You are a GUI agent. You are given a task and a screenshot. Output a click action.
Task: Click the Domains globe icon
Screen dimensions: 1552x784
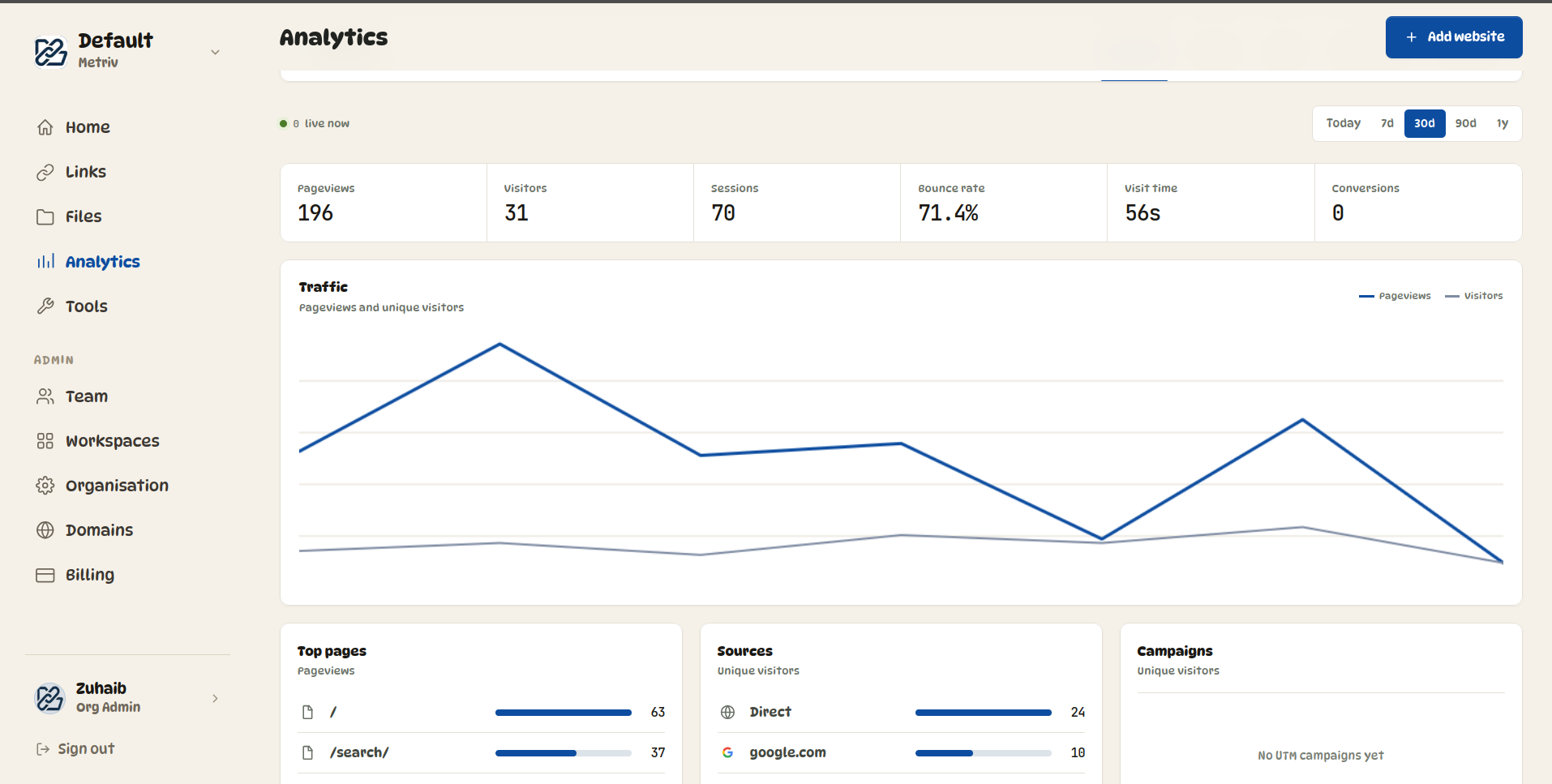(45, 529)
